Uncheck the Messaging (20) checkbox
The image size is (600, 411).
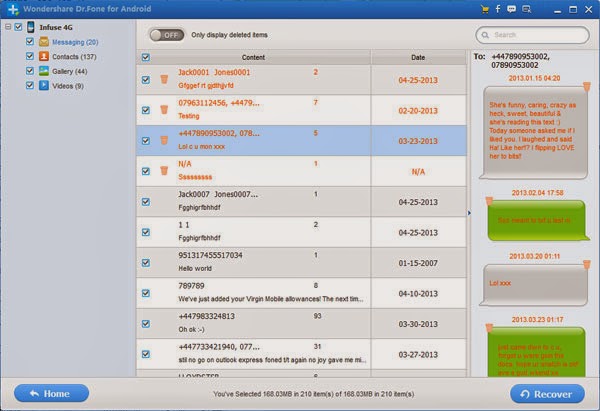(30, 41)
